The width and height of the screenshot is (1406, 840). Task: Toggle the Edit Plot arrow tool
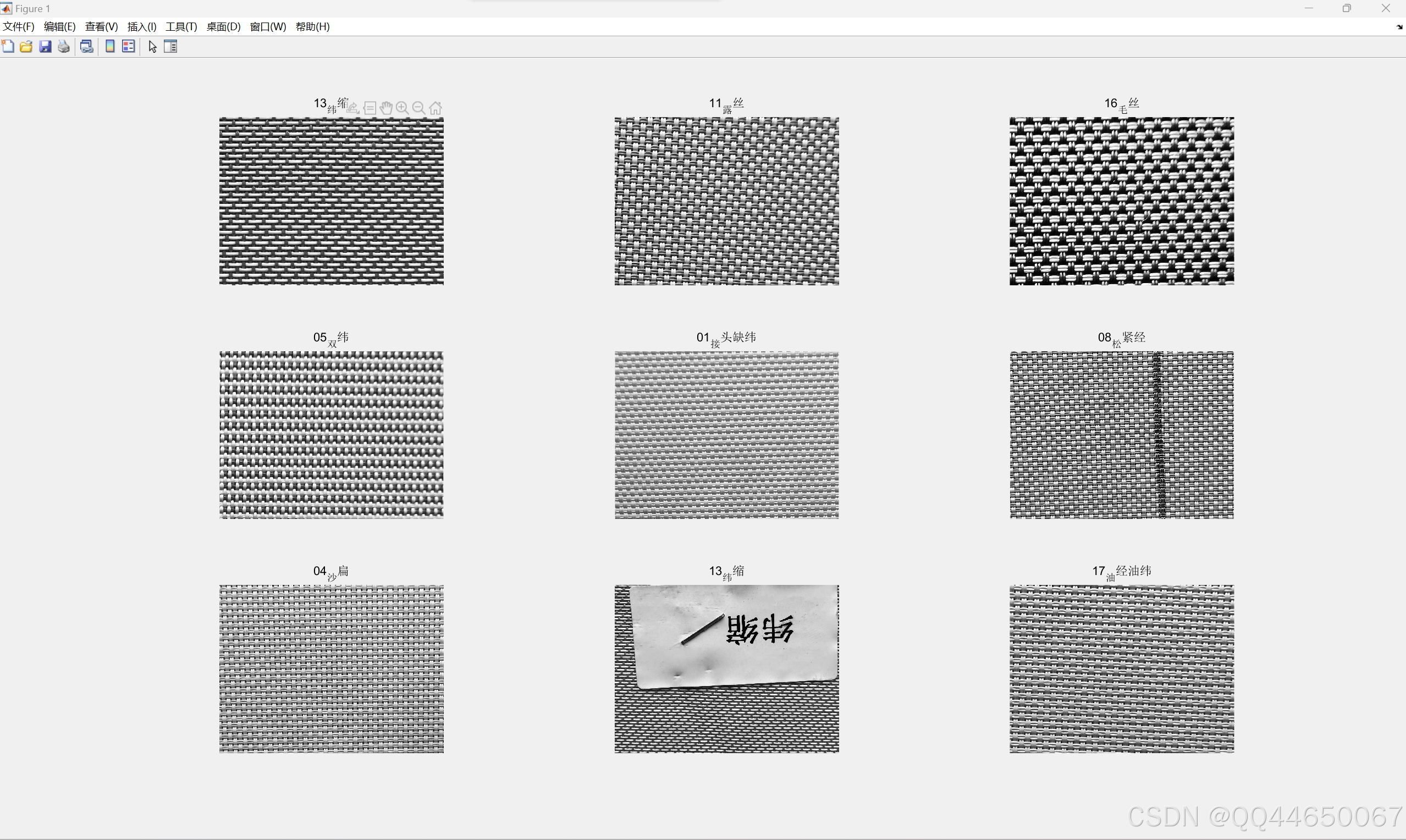pos(152,46)
